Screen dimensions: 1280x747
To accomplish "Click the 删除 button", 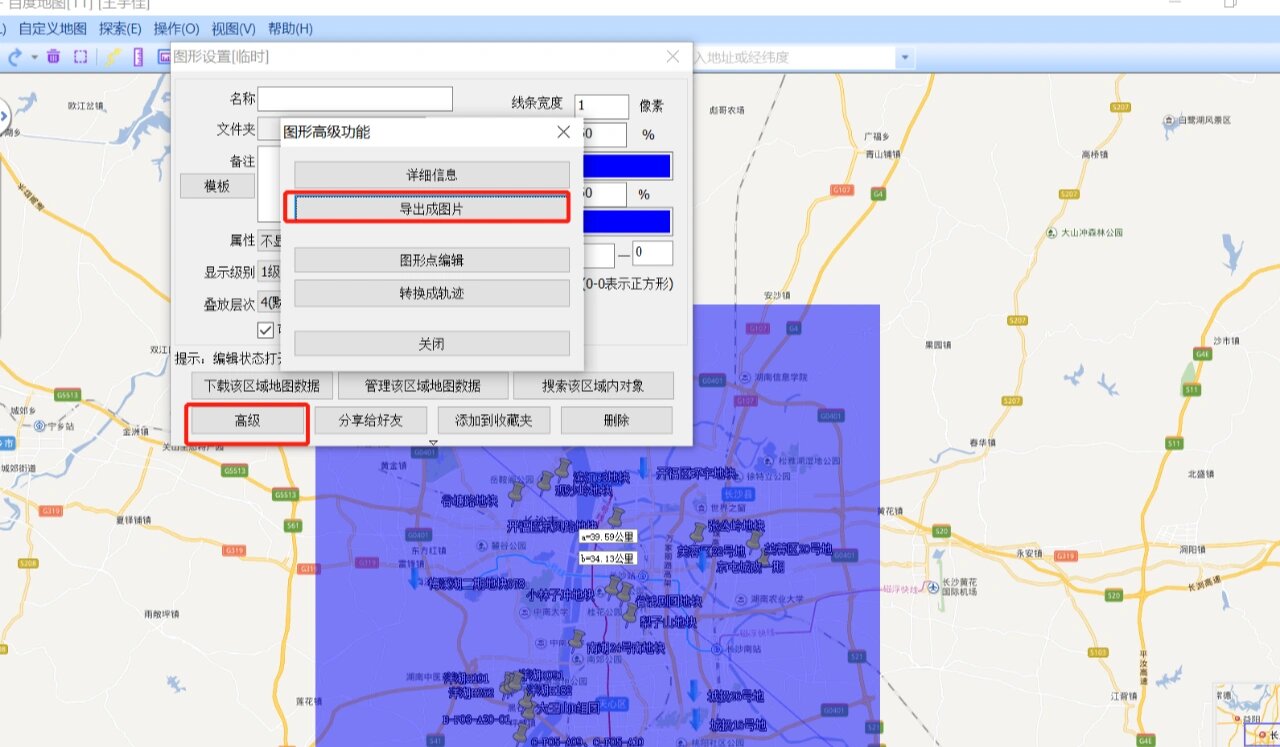I will point(617,421).
